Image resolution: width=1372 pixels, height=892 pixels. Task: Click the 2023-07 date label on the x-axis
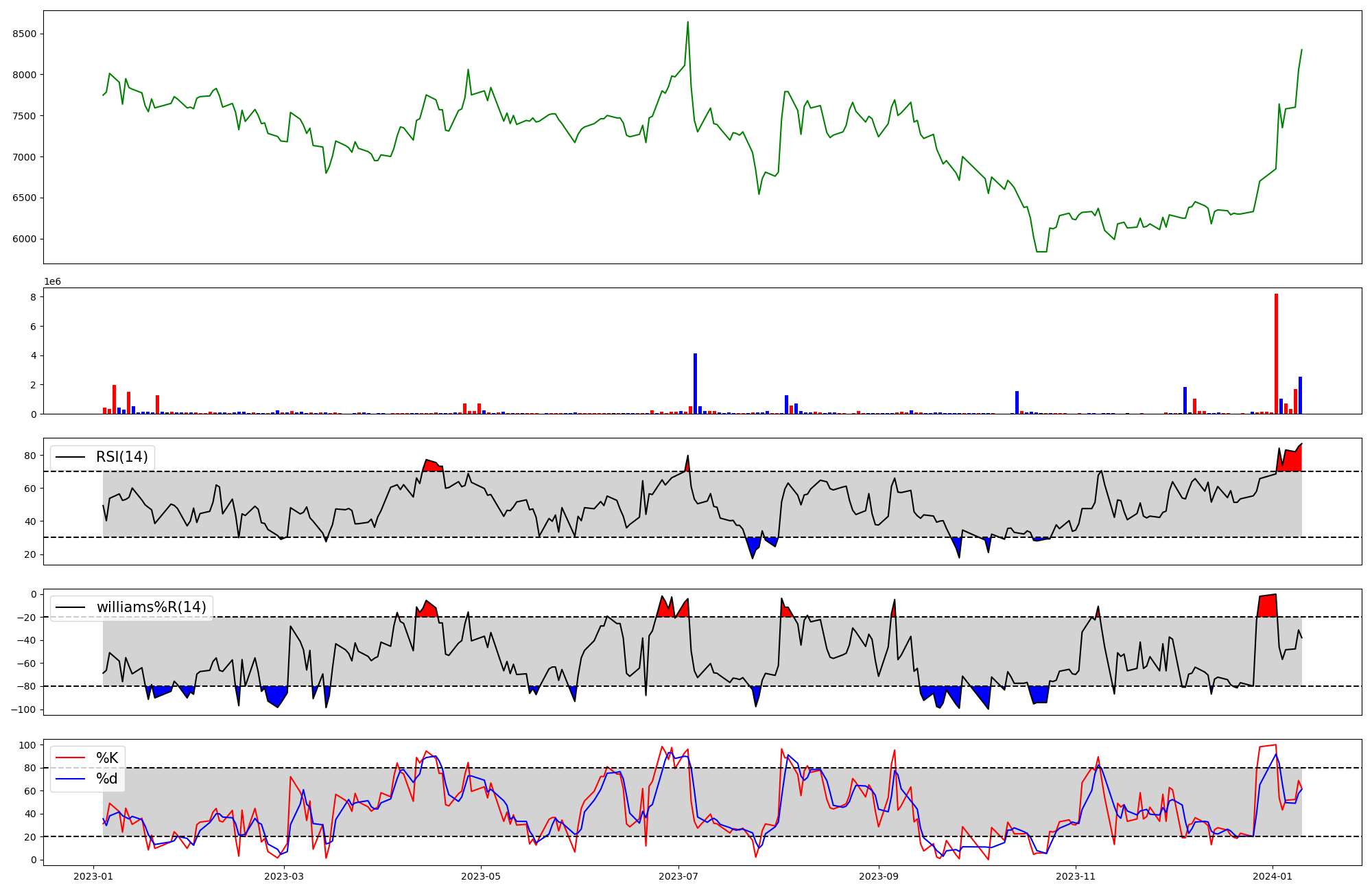[x=678, y=876]
